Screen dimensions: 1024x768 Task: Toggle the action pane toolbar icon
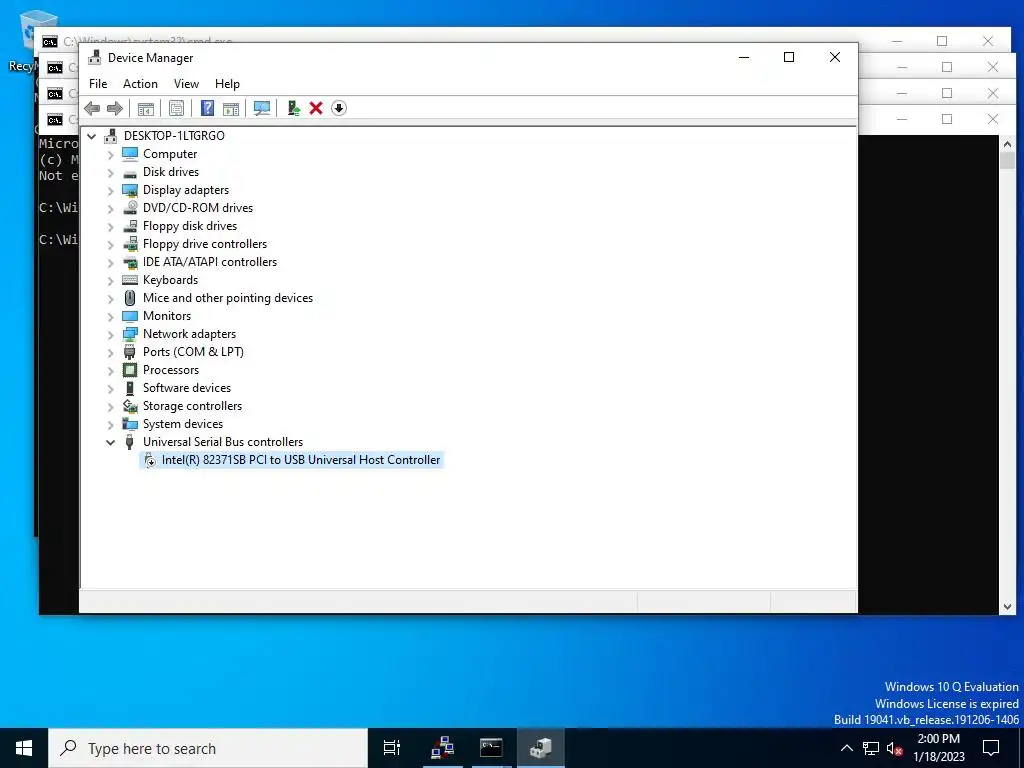coord(231,108)
